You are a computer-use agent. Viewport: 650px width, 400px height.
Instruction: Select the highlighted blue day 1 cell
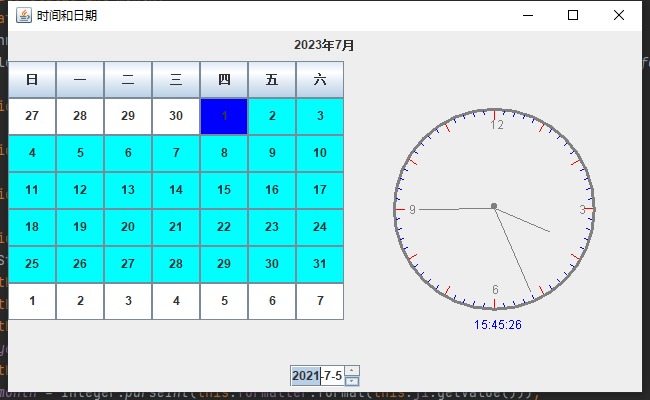tap(224, 116)
